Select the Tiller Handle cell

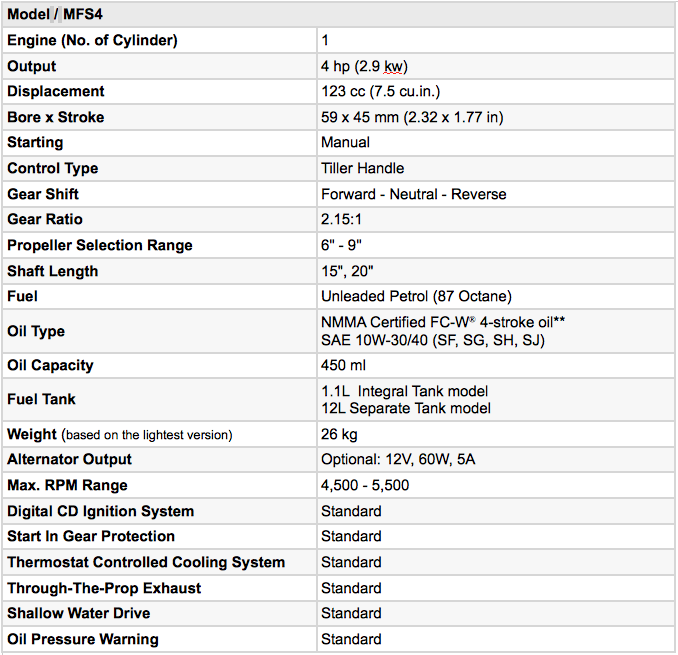pyautogui.click(x=362, y=168)
